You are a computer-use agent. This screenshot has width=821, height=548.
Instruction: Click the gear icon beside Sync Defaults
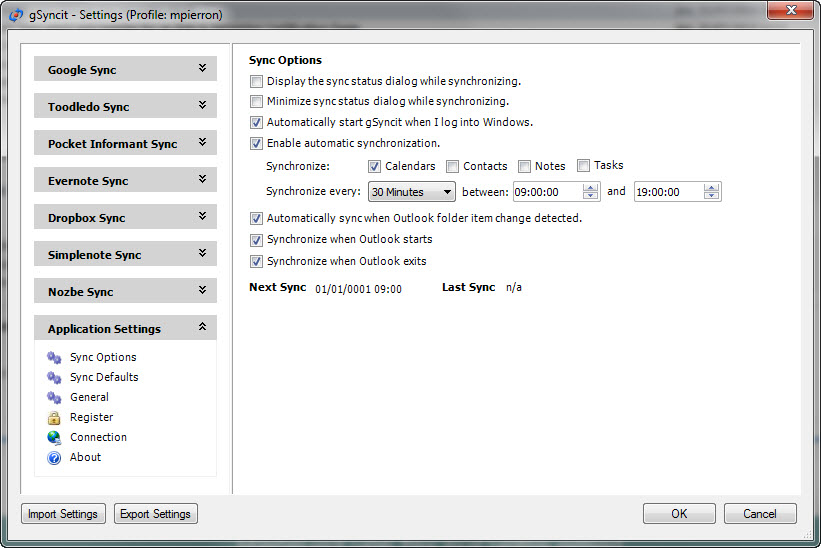coord(54,377)
